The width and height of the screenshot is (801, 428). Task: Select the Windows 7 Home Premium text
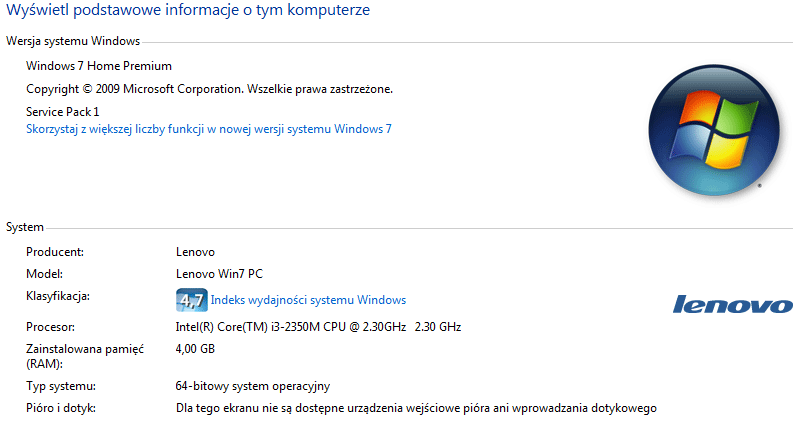pos(99,66)
